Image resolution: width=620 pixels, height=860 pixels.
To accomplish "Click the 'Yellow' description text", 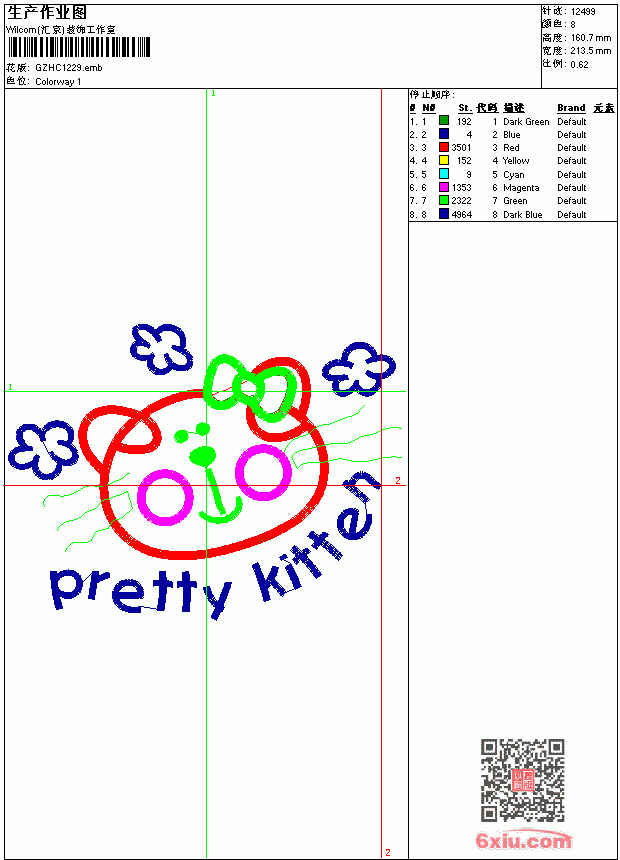I will point(516,161).
